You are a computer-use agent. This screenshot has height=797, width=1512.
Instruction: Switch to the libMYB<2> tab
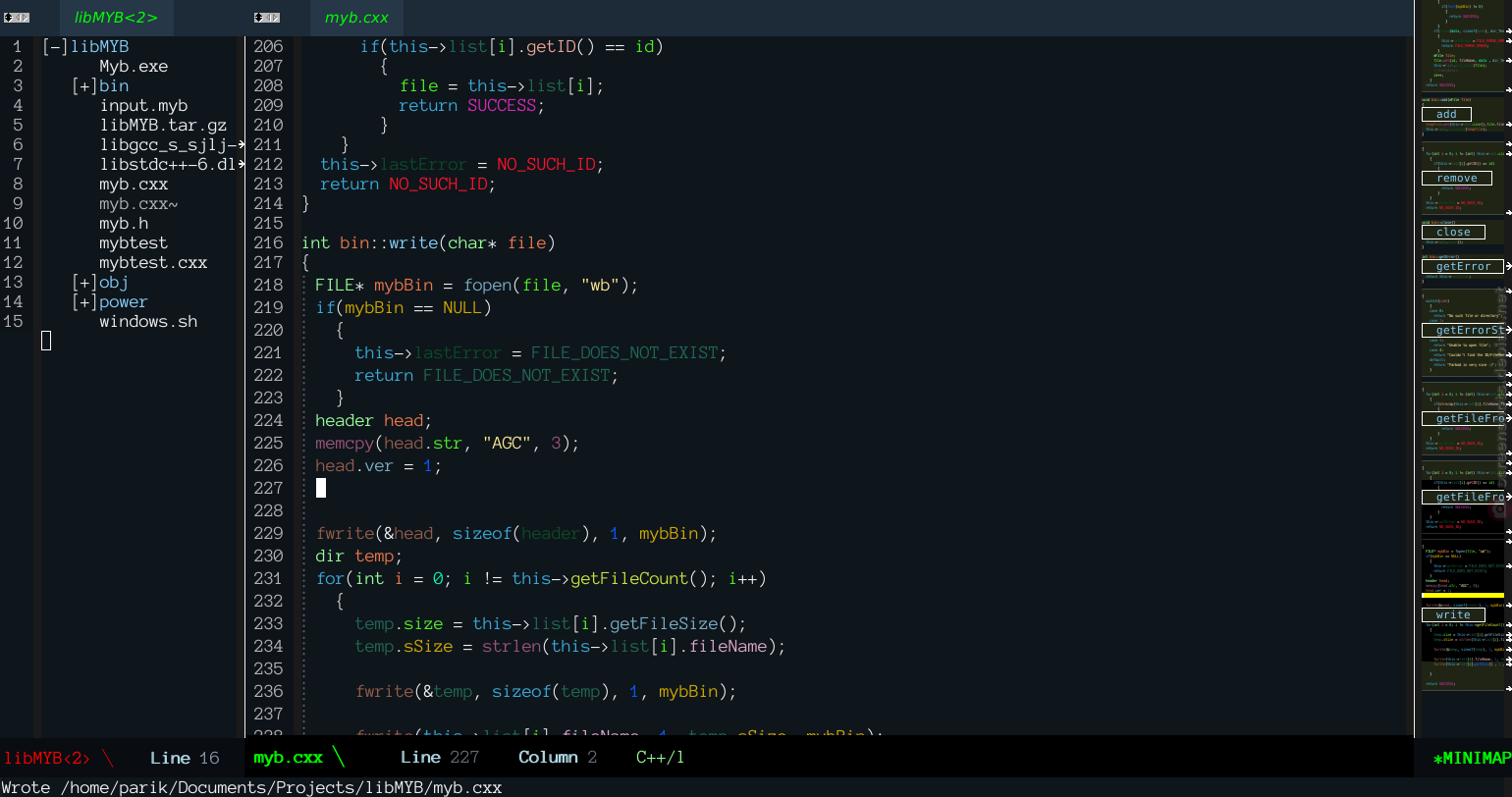(116, 18)
